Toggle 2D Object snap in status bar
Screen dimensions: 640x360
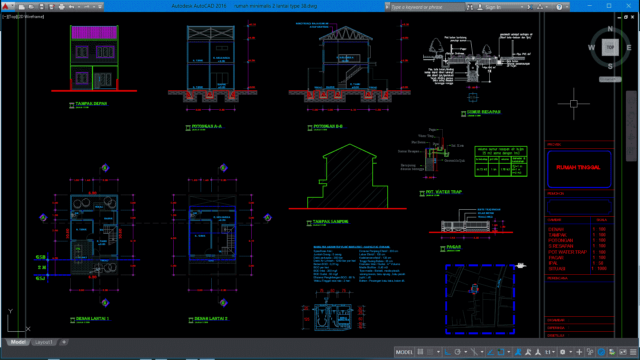point(501,352)
